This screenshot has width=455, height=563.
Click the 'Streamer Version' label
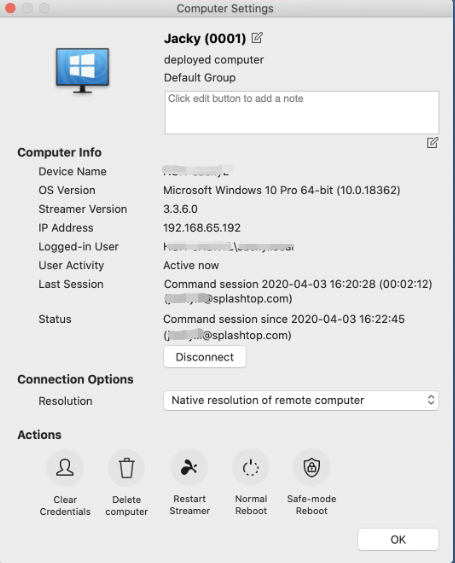click(83, 209)
